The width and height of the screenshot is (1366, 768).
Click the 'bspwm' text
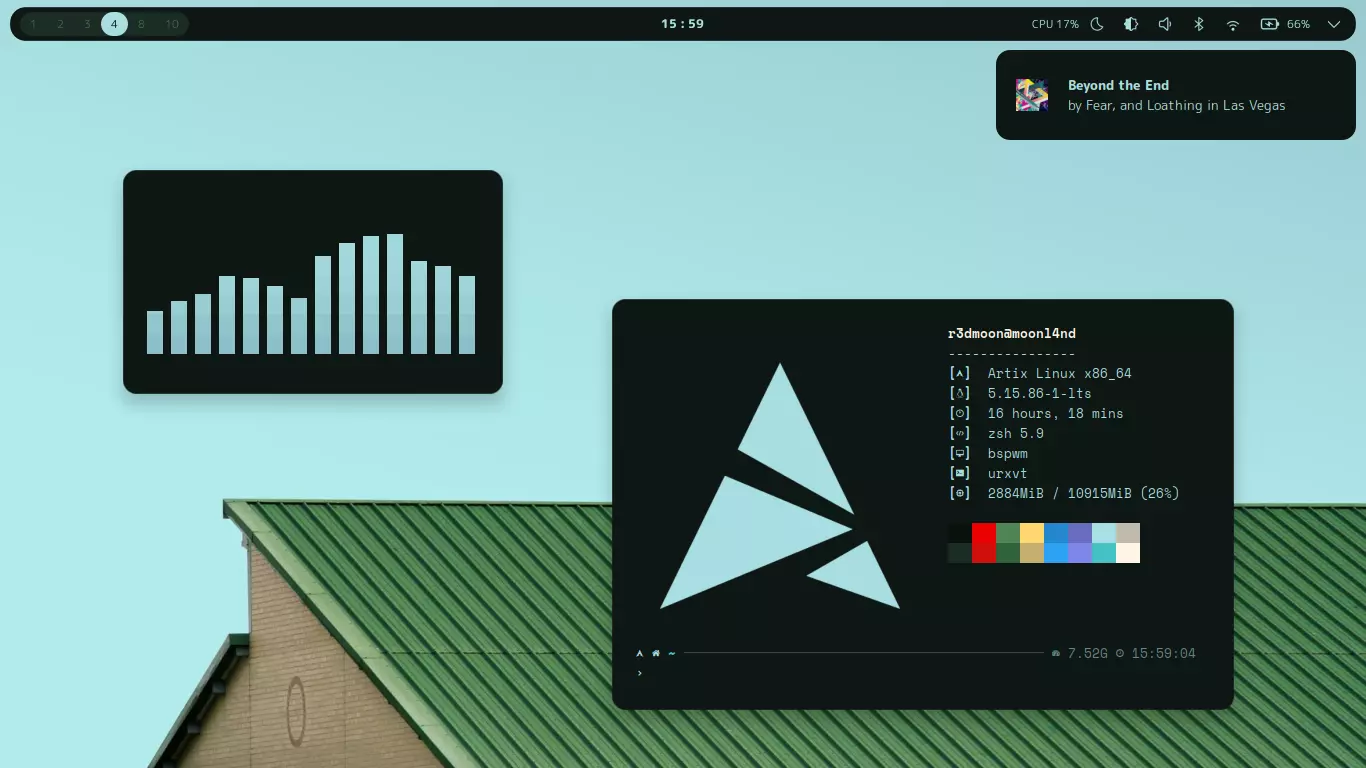(1008, 453)
